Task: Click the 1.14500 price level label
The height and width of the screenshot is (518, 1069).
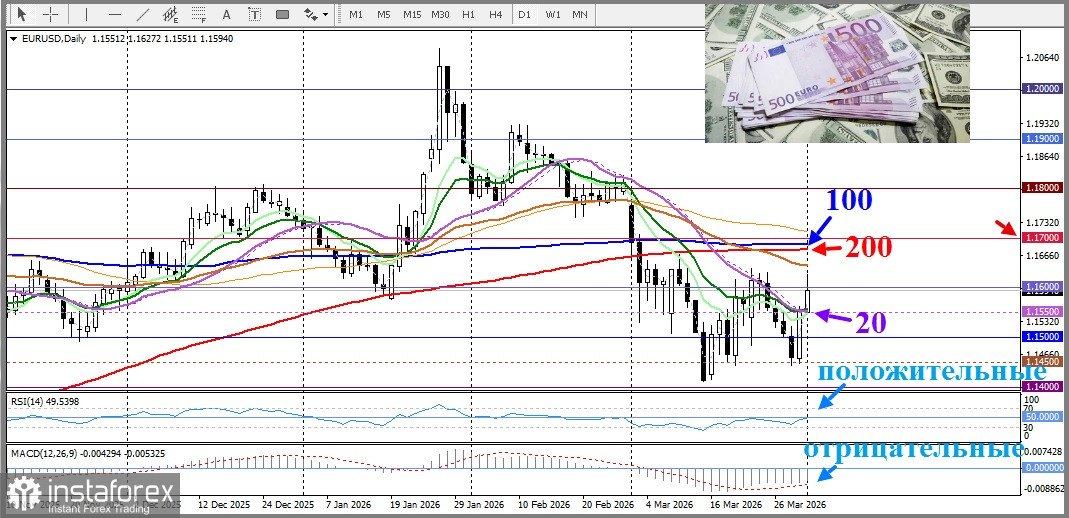Action: [x=1042, y=361]
